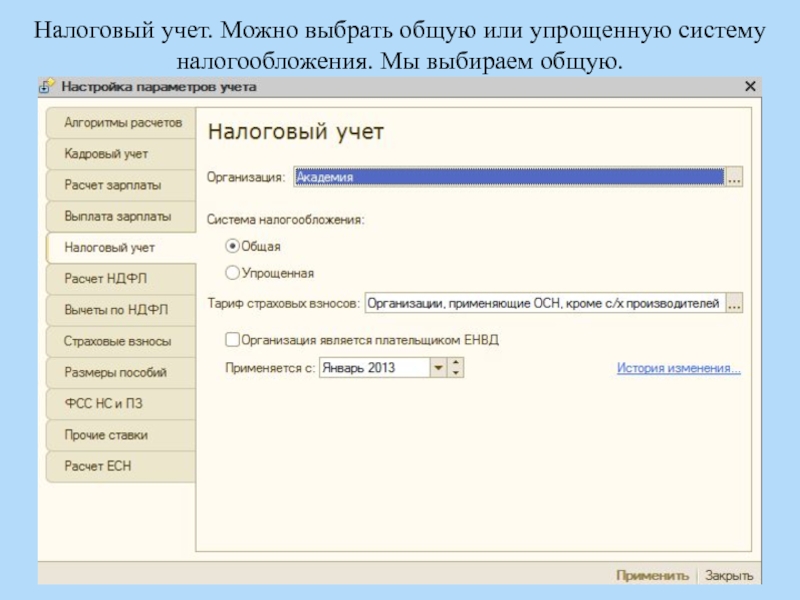This screenshot has height=600, width=800.
Task: Select the Общая taxation radio button
Action: 232,246
